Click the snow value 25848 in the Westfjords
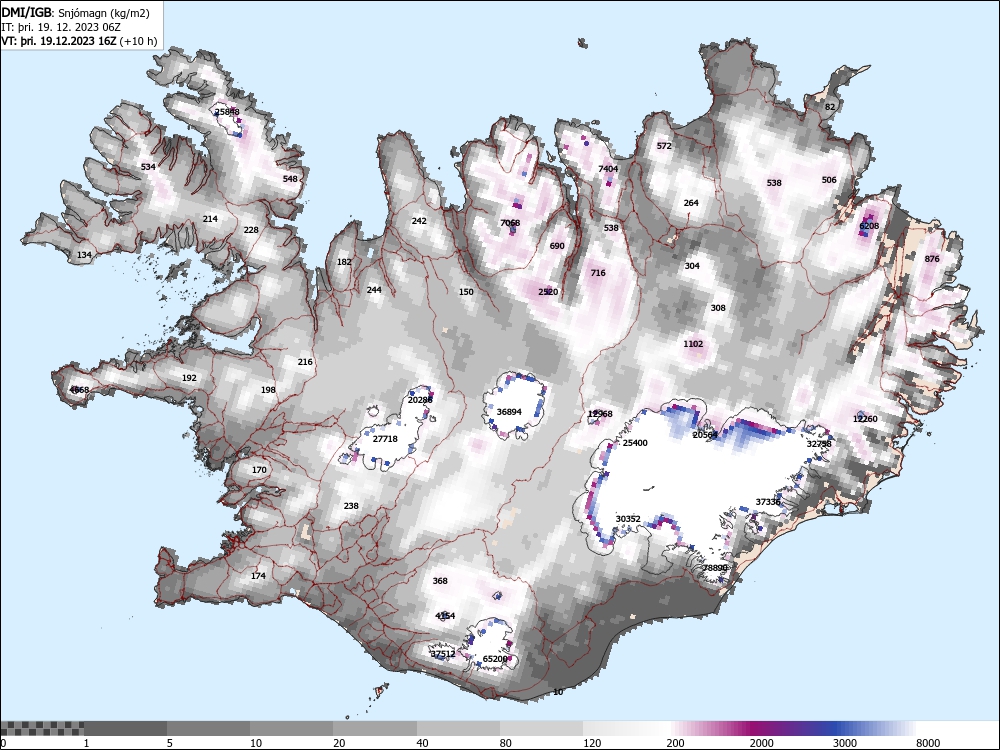The width and height of the screenshot is (1000, 750). [227, 112]
